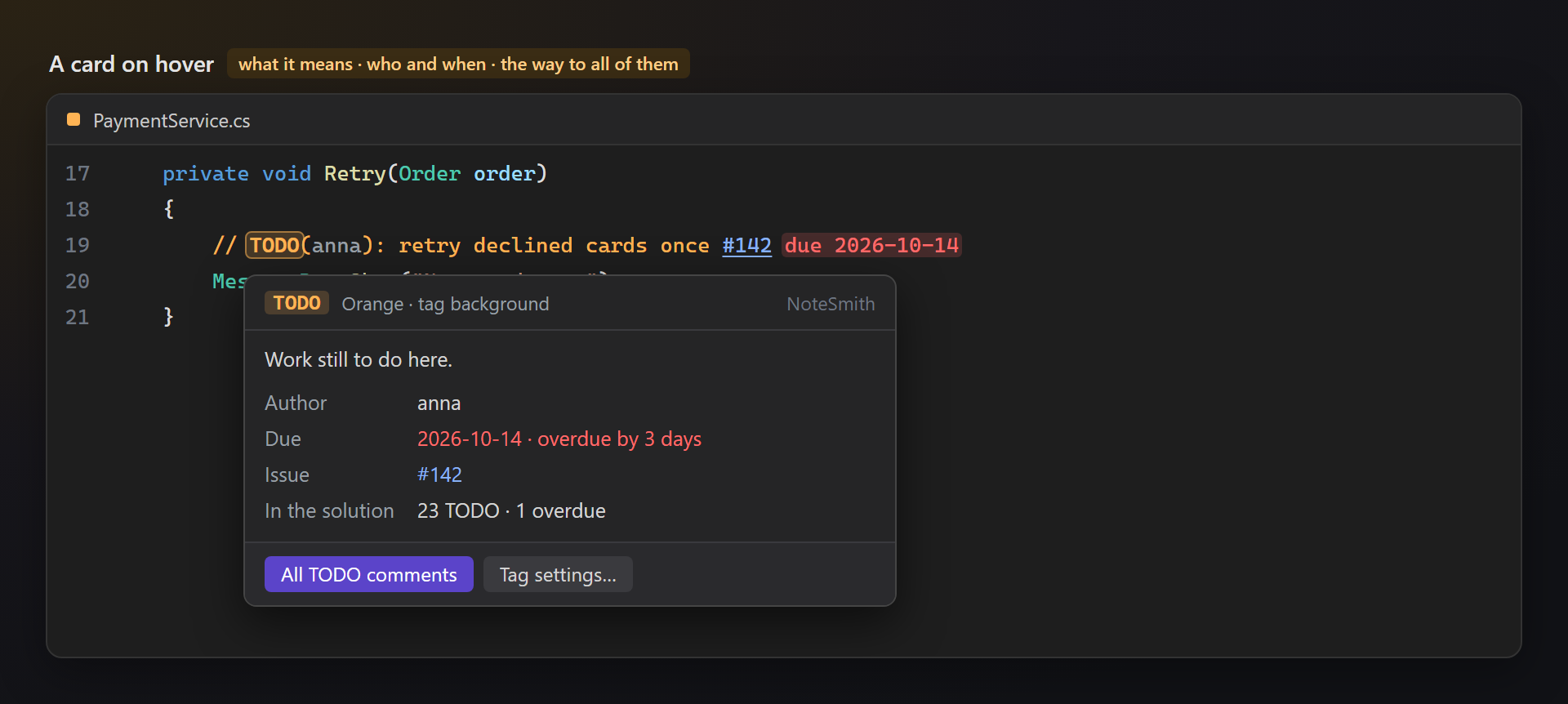Follow the #142 link in the code comment
1568x704 pixels.
pyautogui.click(x=746, y=245)
